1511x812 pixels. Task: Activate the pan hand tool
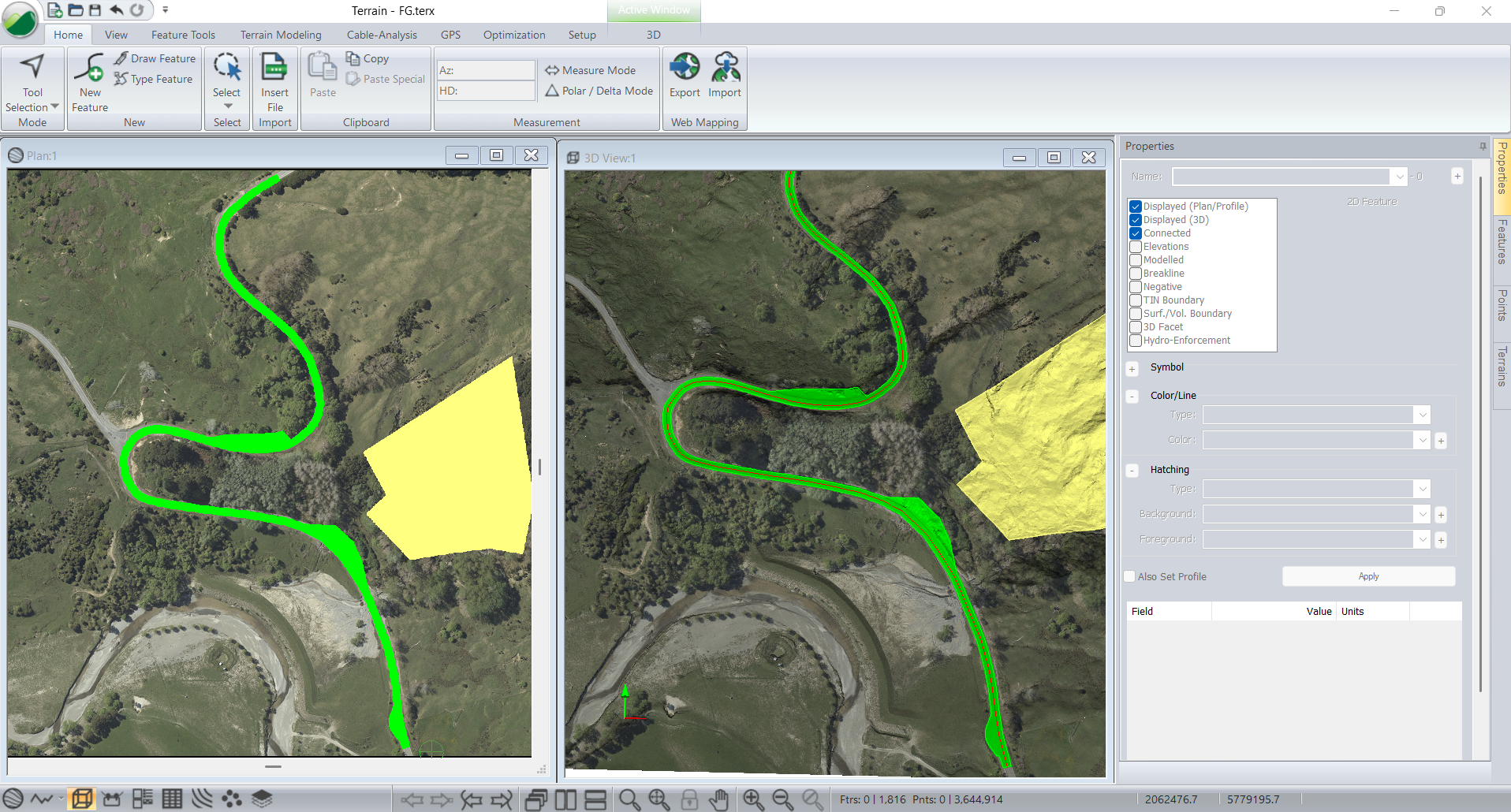point(718,799)
